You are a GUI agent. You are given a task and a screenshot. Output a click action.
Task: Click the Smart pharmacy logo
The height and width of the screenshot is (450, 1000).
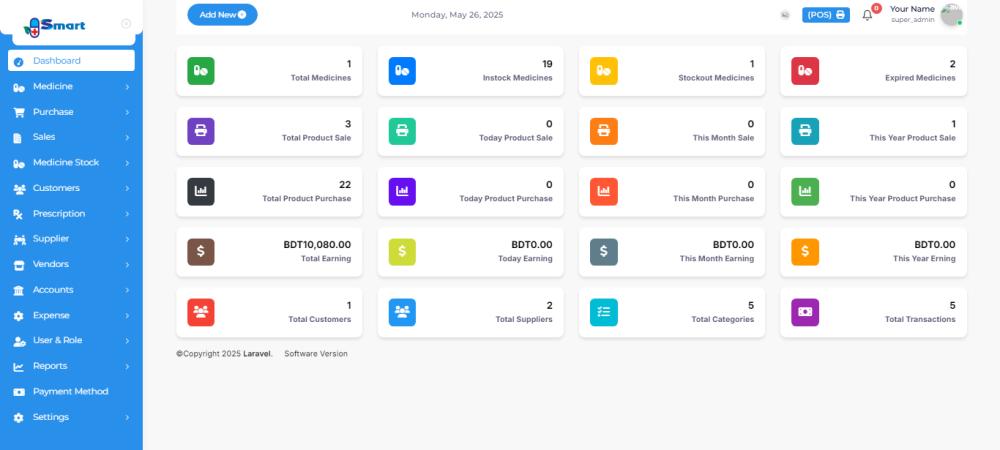(54, 26)
